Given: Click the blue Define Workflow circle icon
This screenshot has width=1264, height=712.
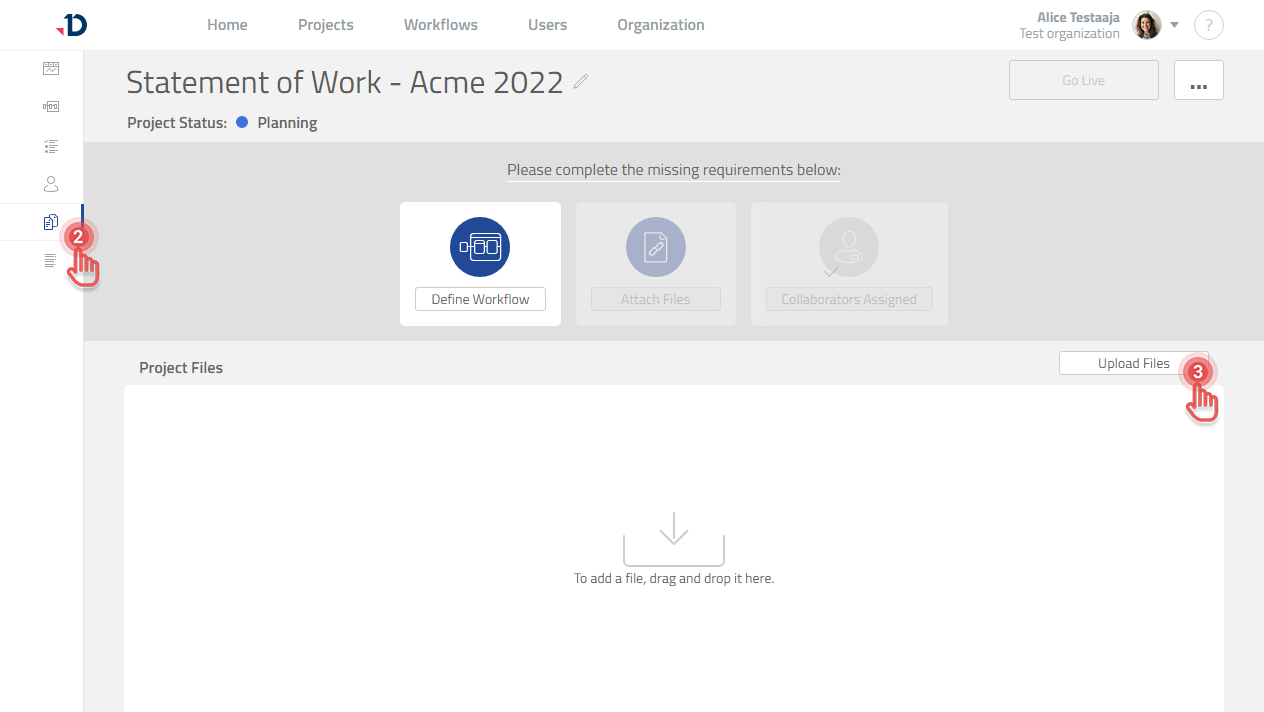Looking at the screenshot, I should (x=480, y=247).
